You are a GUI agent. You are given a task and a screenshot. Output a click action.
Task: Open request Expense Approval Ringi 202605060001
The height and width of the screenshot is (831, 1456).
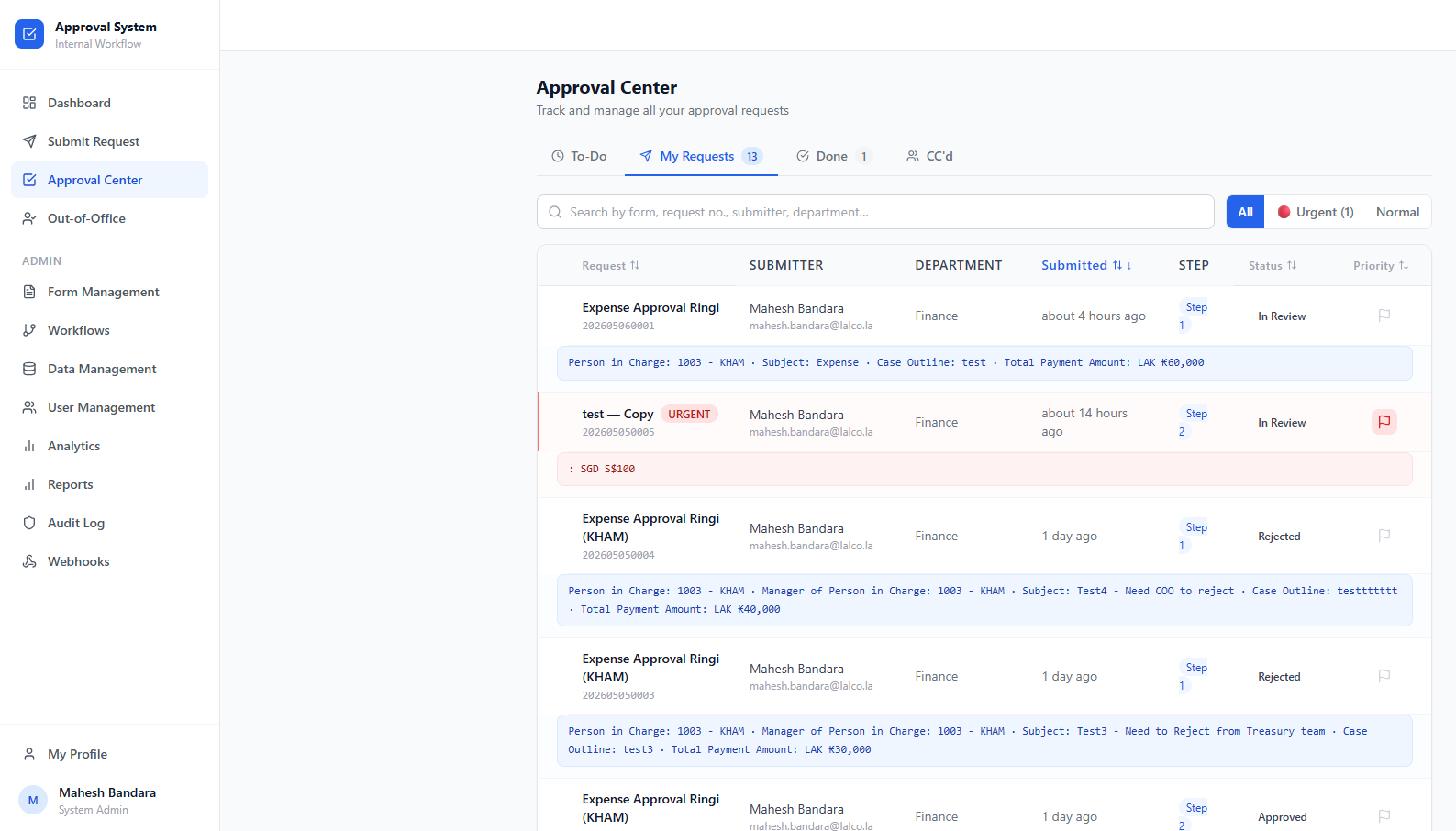point(650,307)
